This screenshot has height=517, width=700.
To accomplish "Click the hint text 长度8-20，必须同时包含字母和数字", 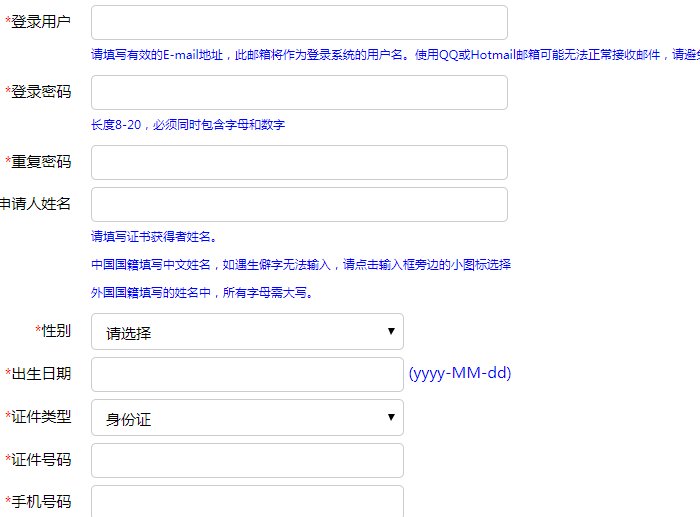I will click(188, 125).
